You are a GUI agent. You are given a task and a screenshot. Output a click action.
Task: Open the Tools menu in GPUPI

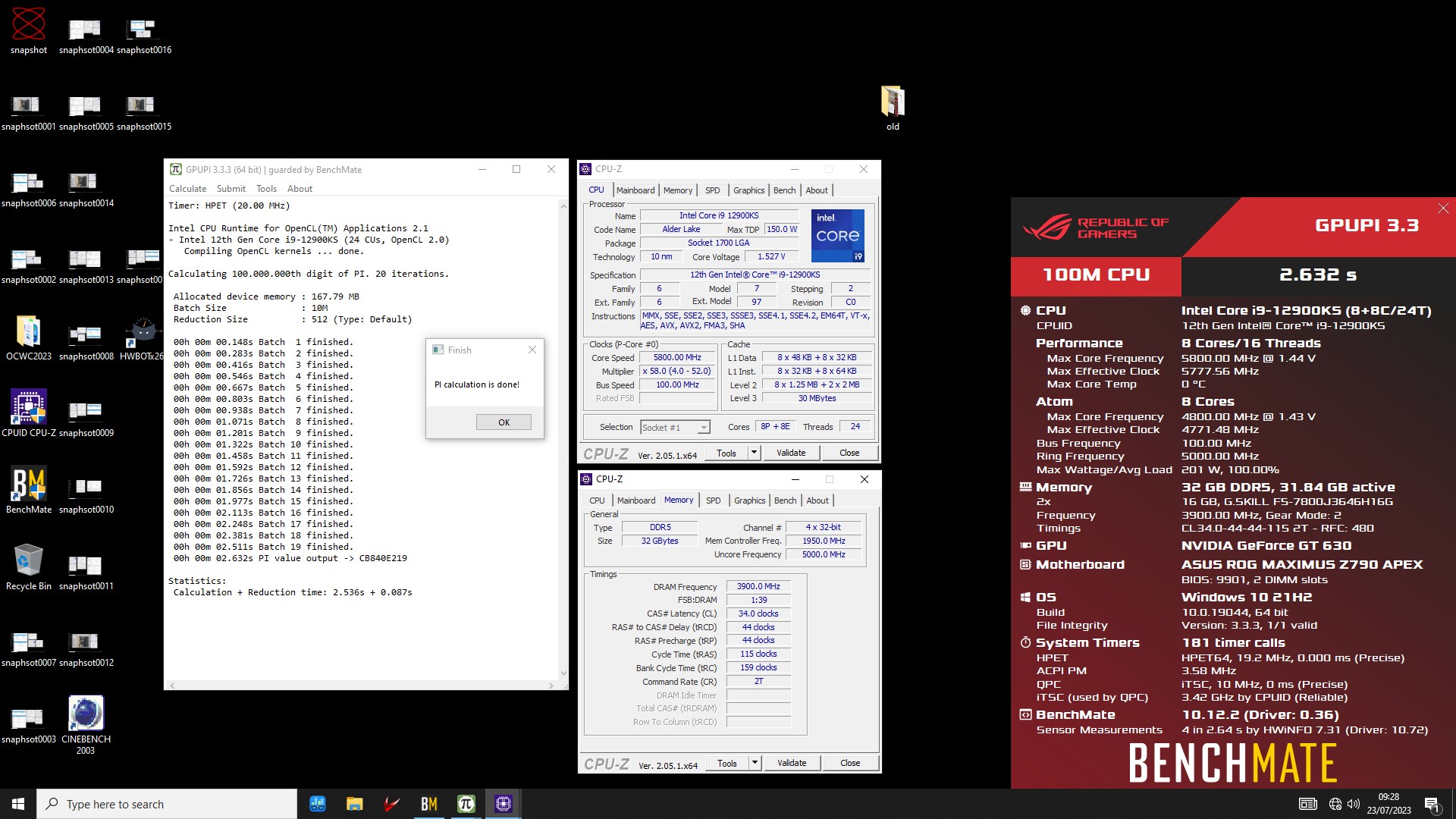[x=266, y=189]
